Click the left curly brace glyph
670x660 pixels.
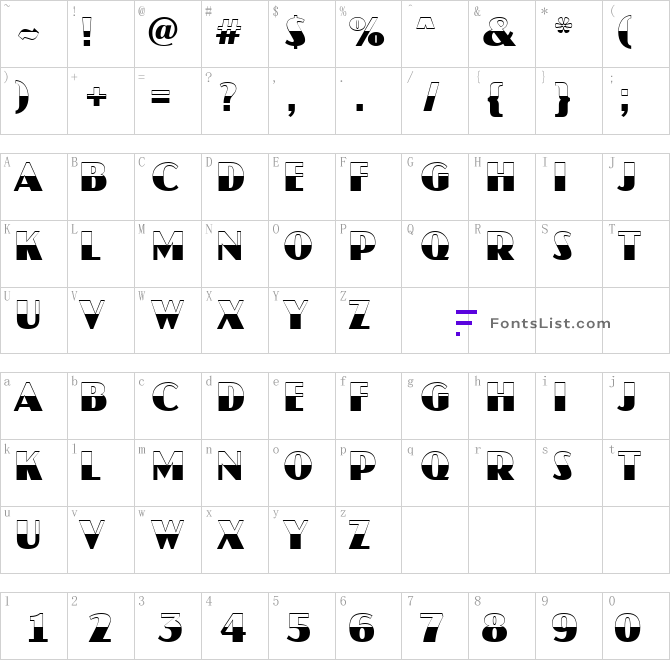point(495,100)
